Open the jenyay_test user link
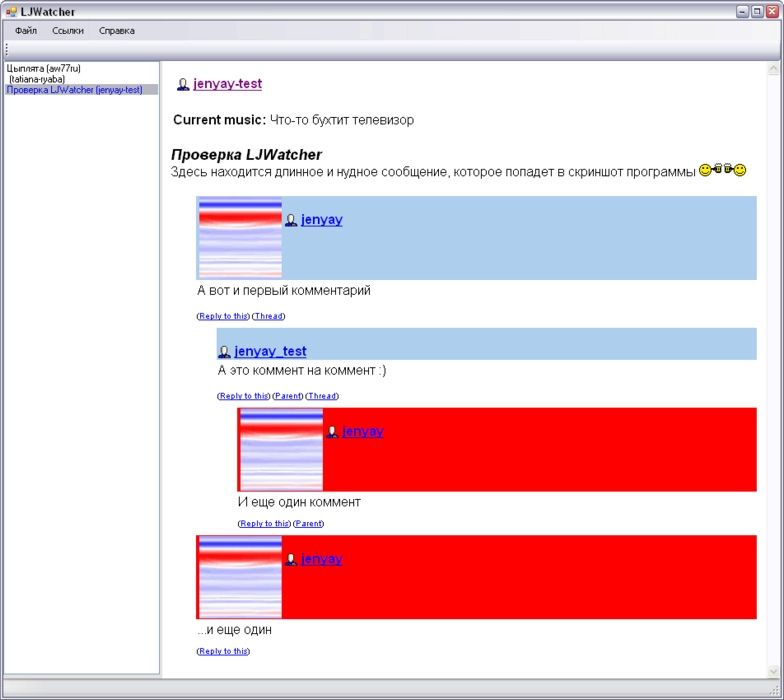 pos(270,351)
